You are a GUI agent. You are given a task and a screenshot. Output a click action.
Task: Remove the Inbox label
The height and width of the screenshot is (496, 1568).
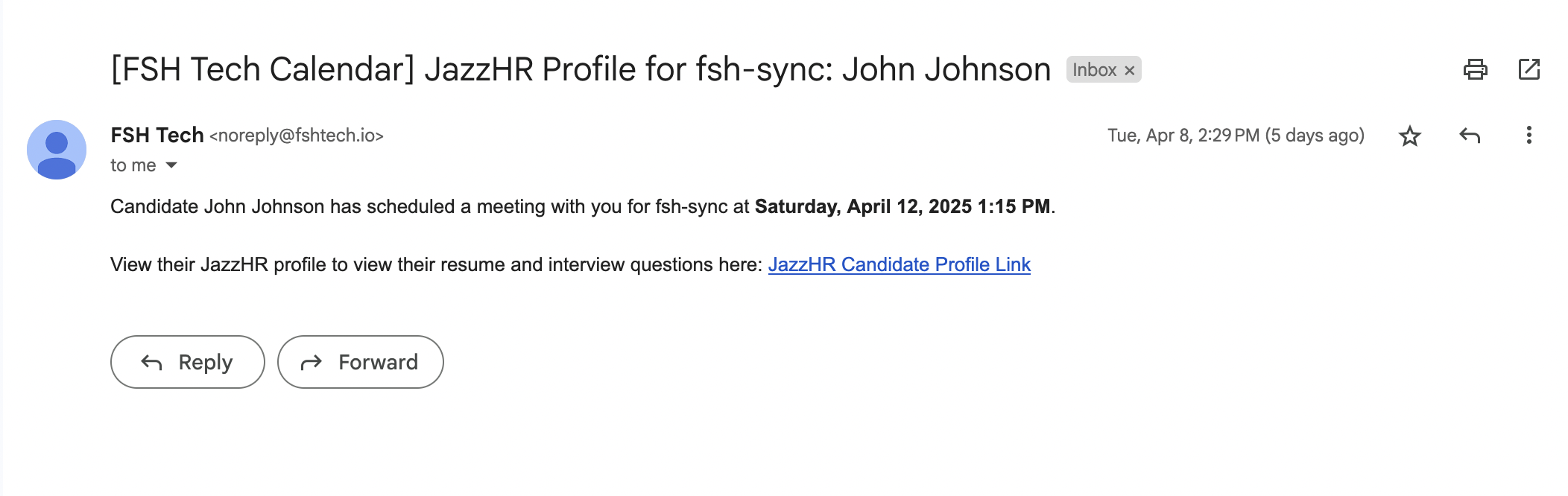[x=1130, y=69]
